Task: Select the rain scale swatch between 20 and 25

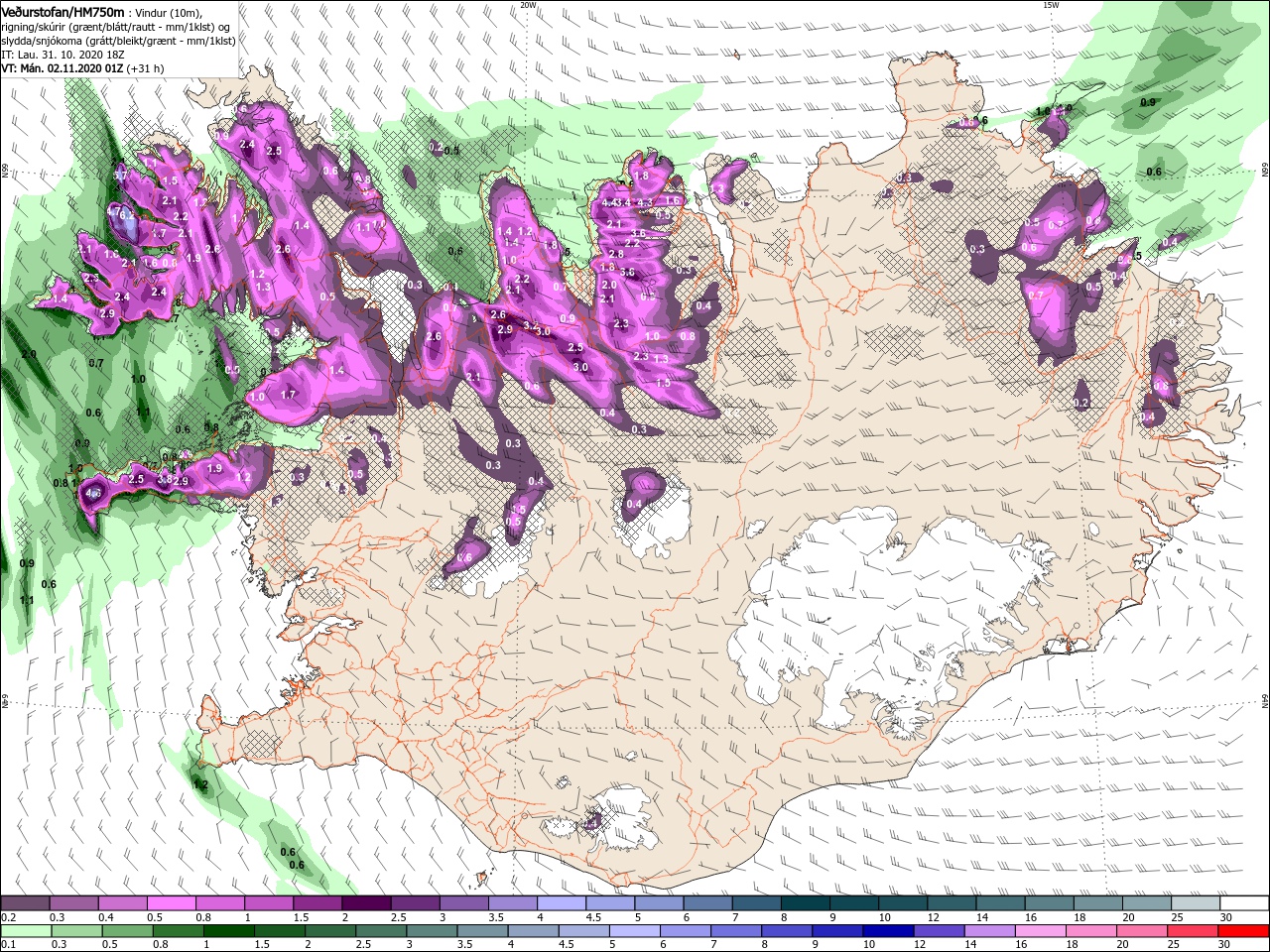Action: pyautogui.click(x=1141, y=931)
